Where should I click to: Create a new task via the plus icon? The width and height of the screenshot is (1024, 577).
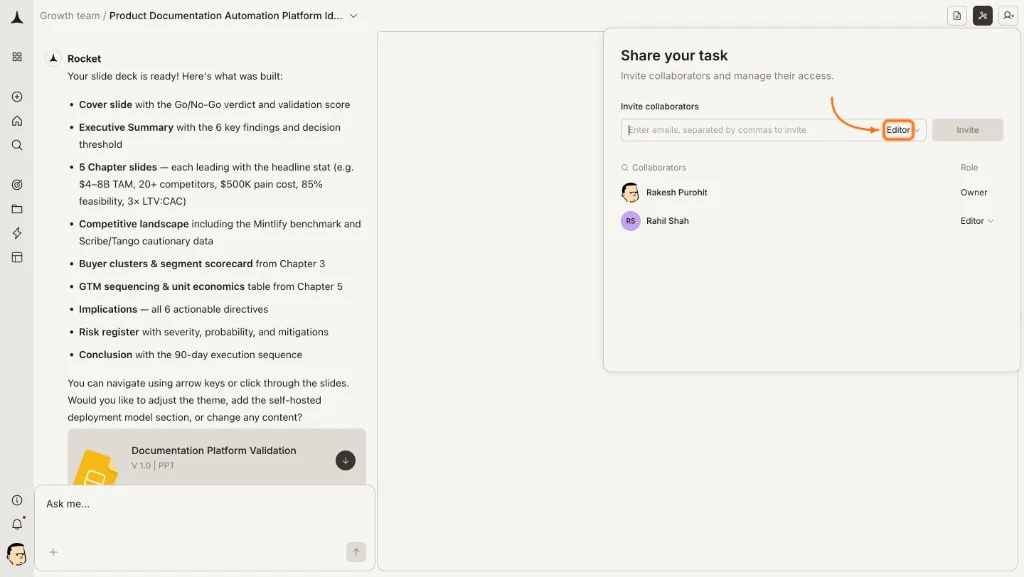[16, 97]
